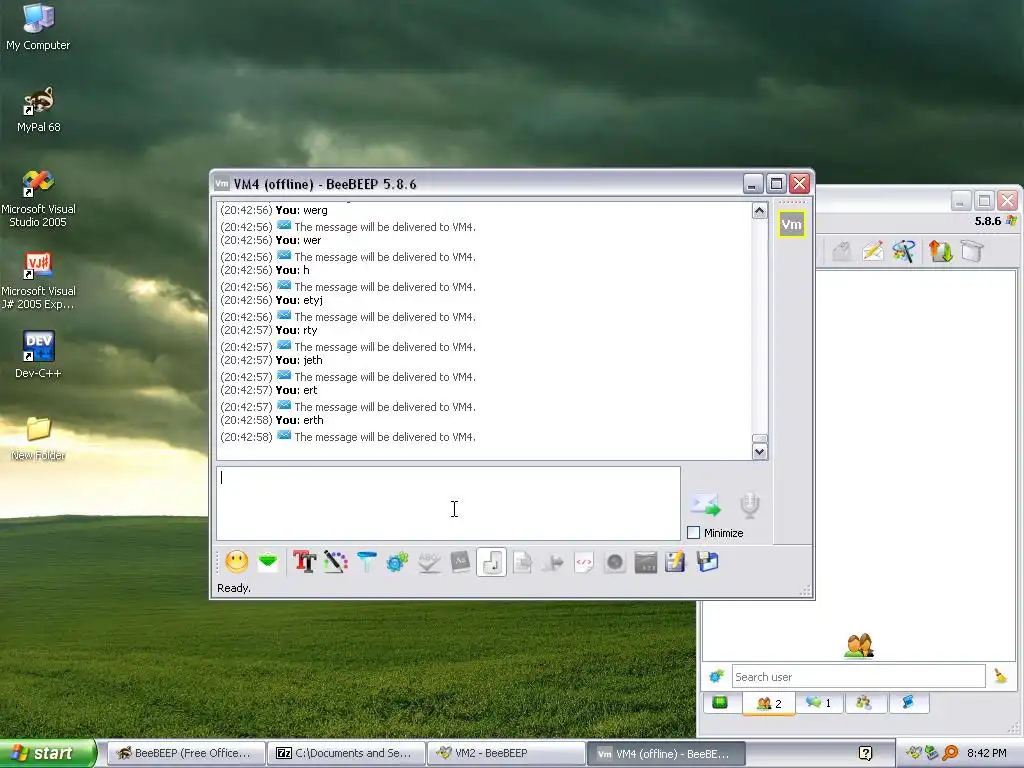Select the MyPal 68 desktop shortcut

pos(39,110)
